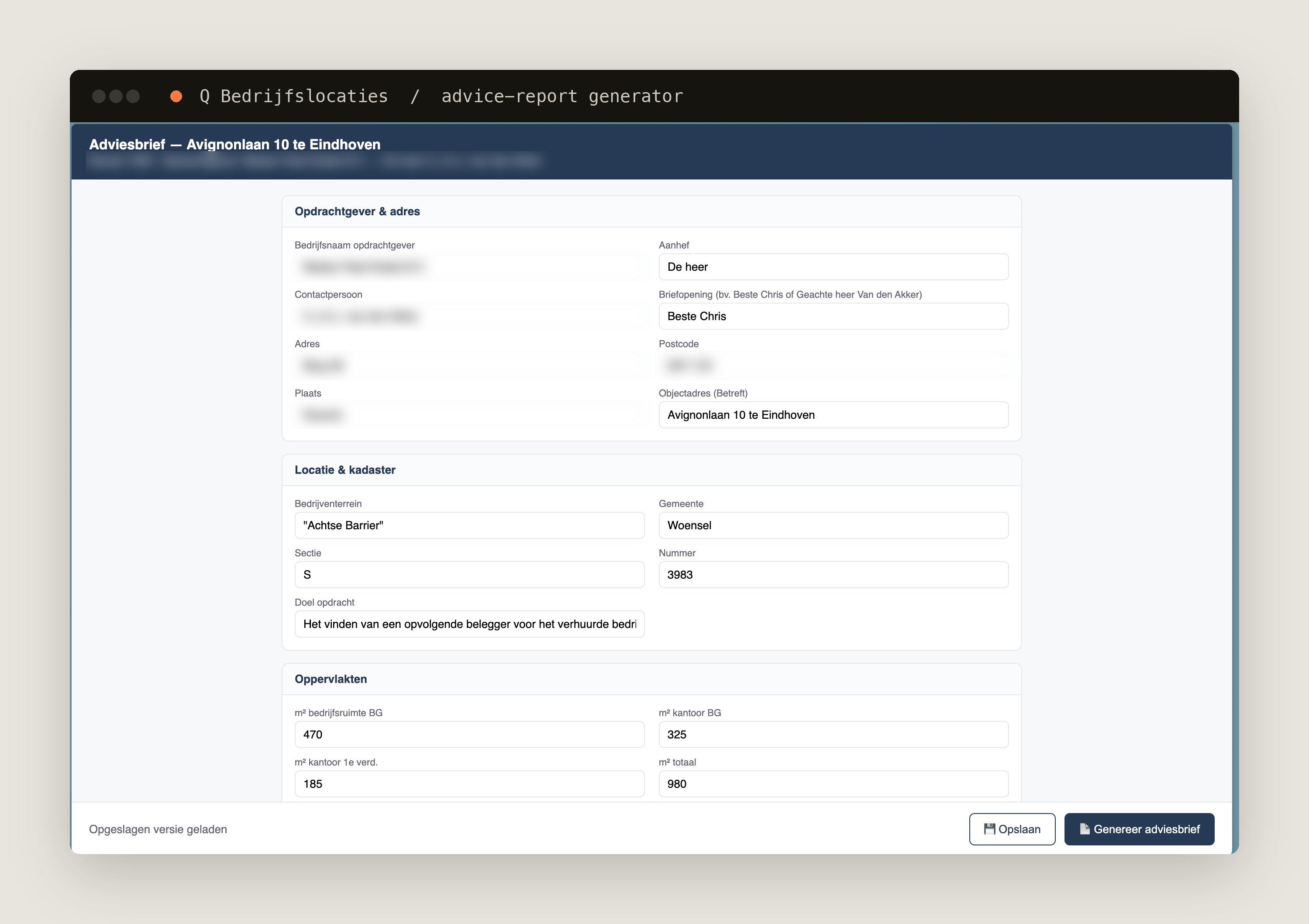Image resolution: width=1309 pixels, height=924 pixels.
Task: Click the orange dot in the title bar
Action: click(176, 97)
